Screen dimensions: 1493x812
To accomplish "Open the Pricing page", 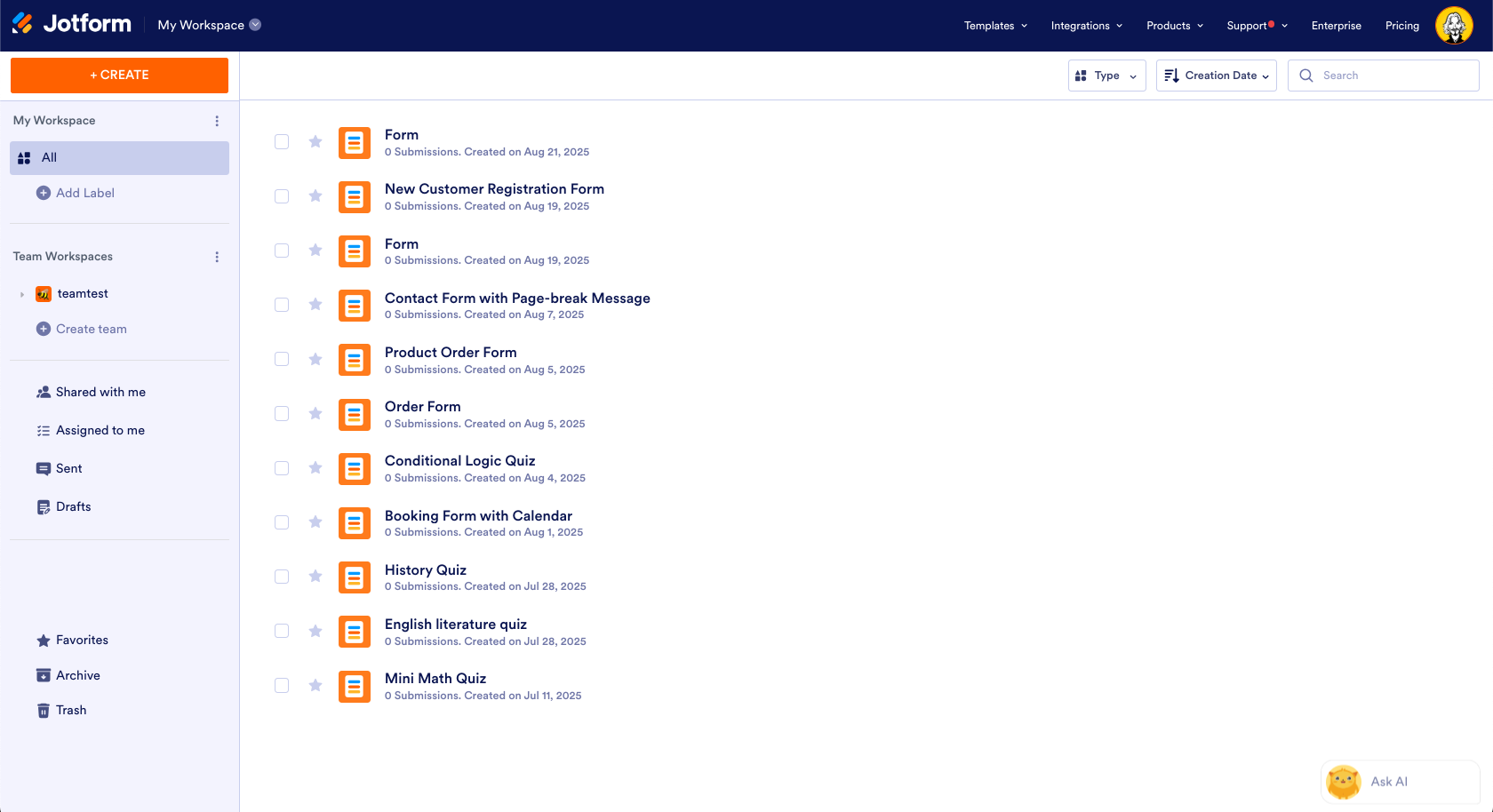I will [x=1401, y=26].
